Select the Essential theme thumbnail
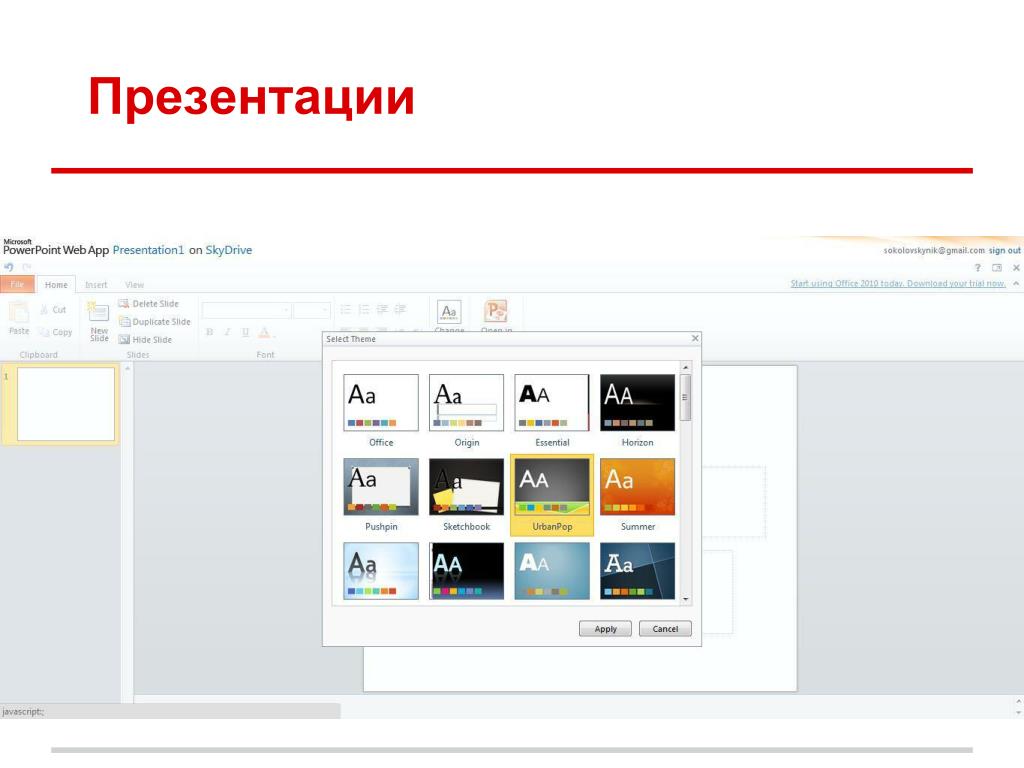Screen dimensions: 1024x768 552,403
